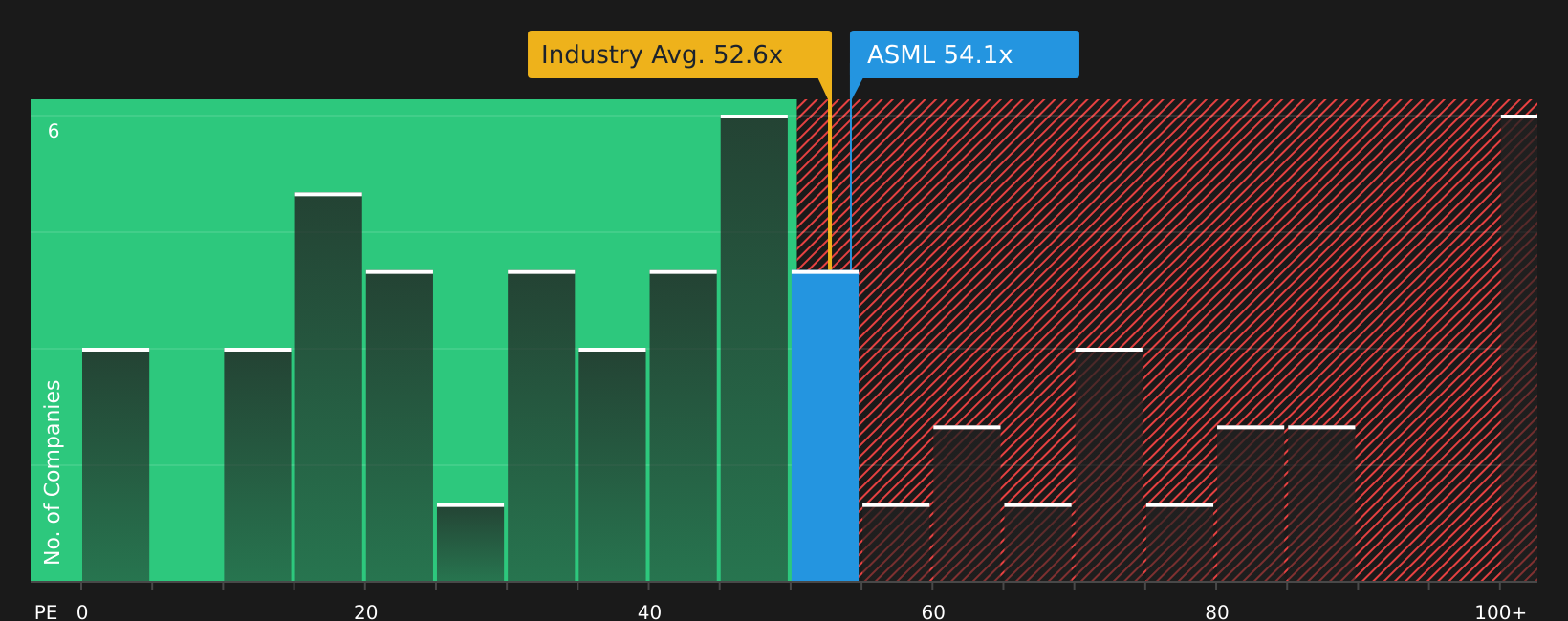Click the x-axis label 40
Viewport: 1568px width, 621px height.
point(649,612)
